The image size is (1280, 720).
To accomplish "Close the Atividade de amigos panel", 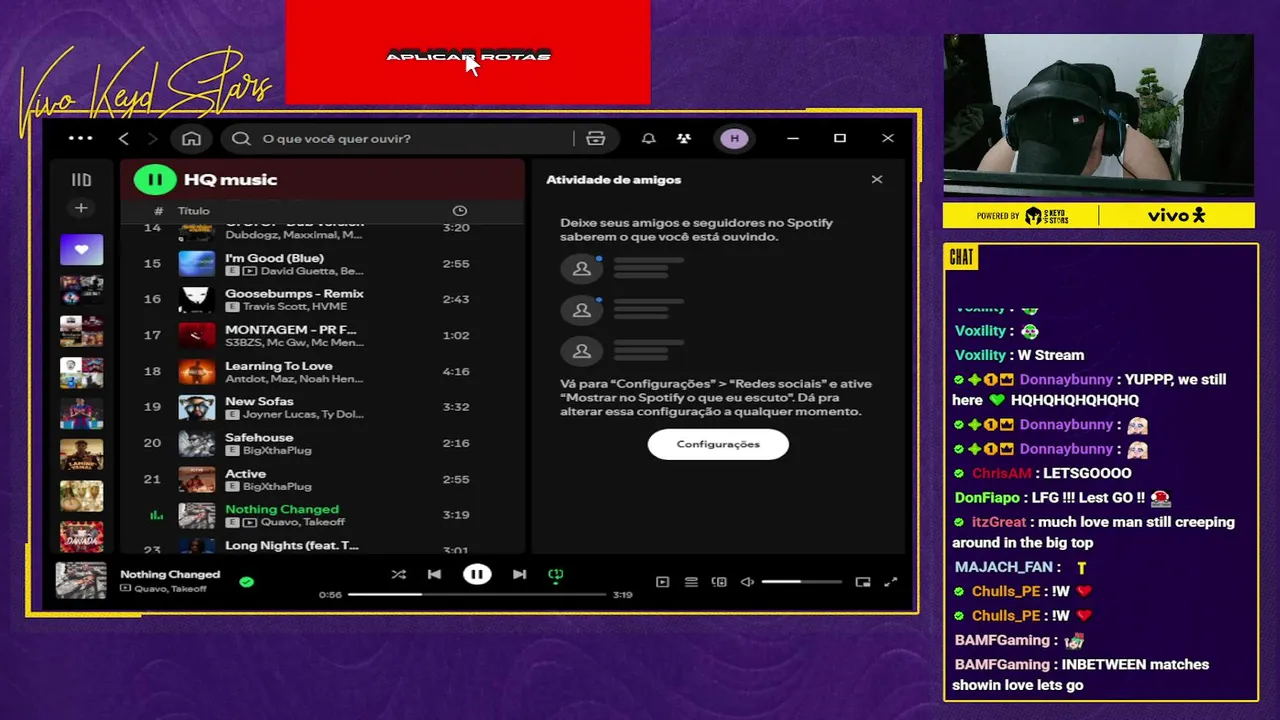I will pos(877,179).
